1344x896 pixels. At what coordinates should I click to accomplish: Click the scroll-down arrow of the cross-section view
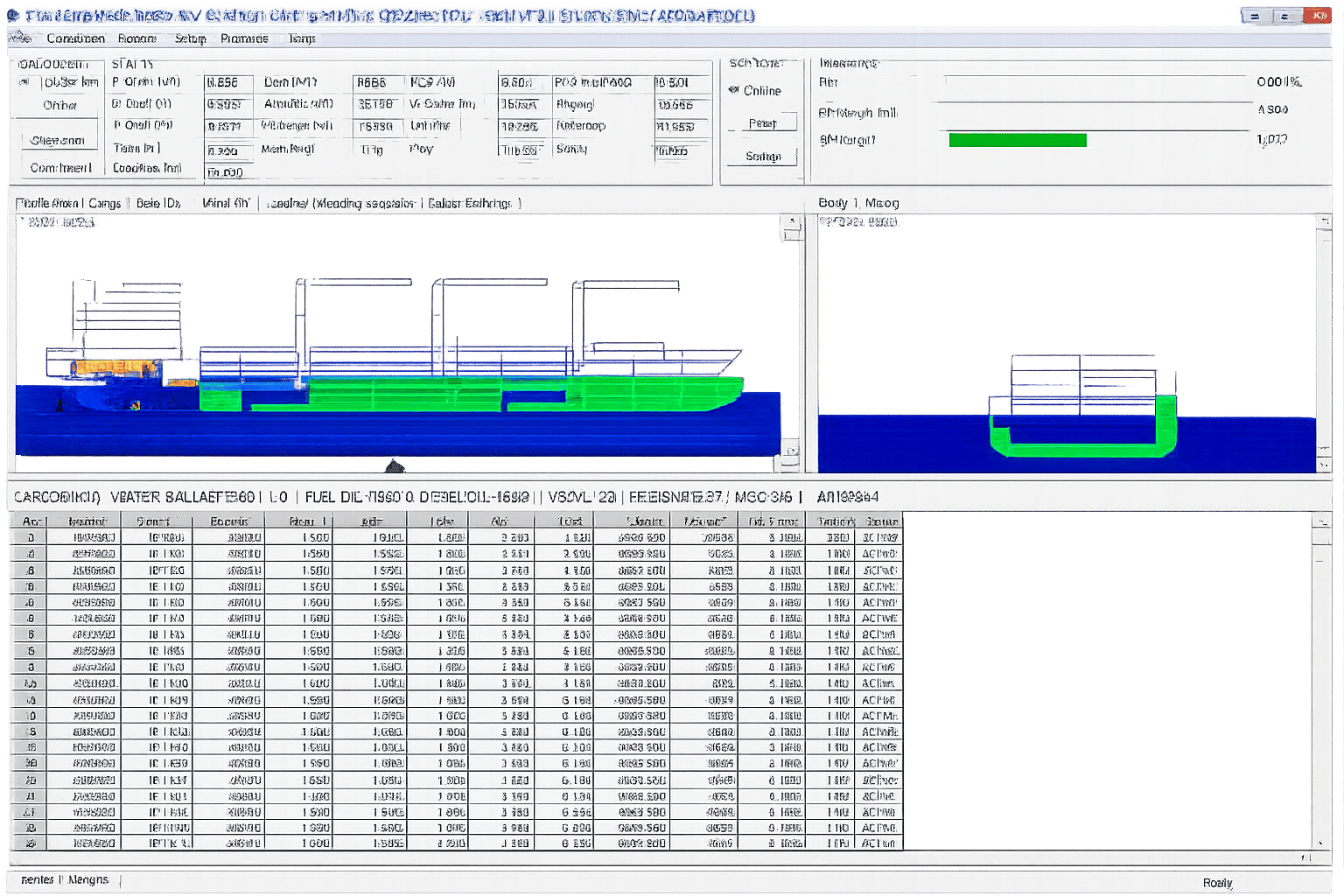(x=1324, y=464)
